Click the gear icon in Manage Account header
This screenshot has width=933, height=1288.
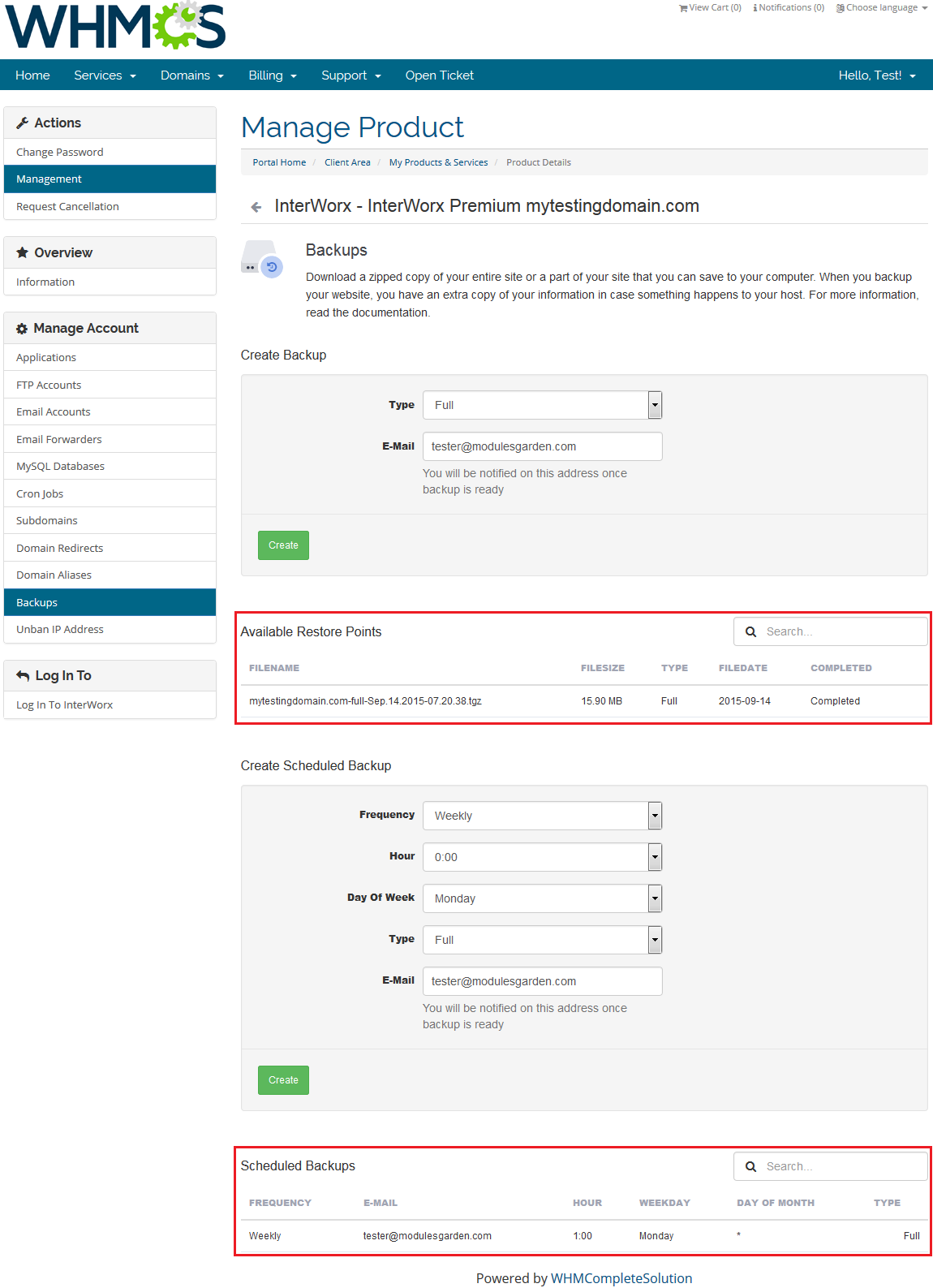pos(22,329)
